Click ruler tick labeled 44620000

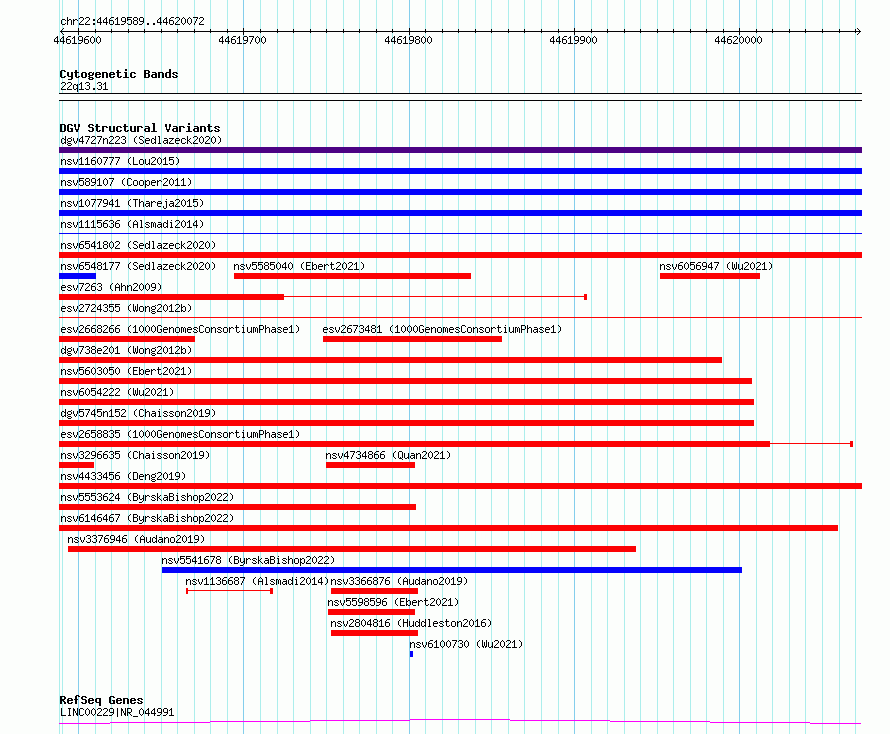738,40
